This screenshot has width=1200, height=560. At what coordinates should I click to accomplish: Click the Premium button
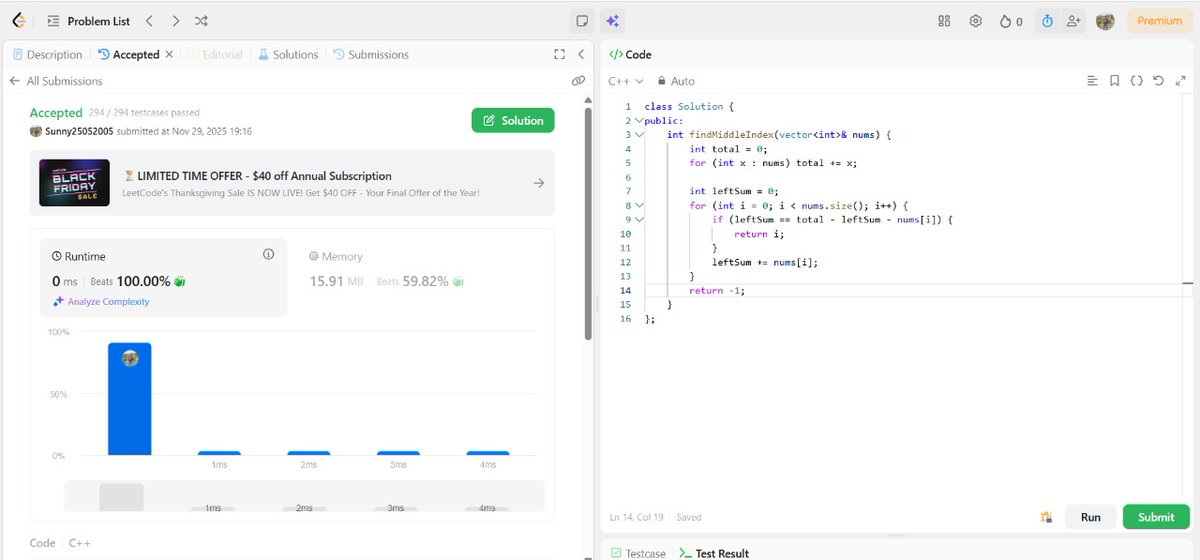tap(1159, 21)
